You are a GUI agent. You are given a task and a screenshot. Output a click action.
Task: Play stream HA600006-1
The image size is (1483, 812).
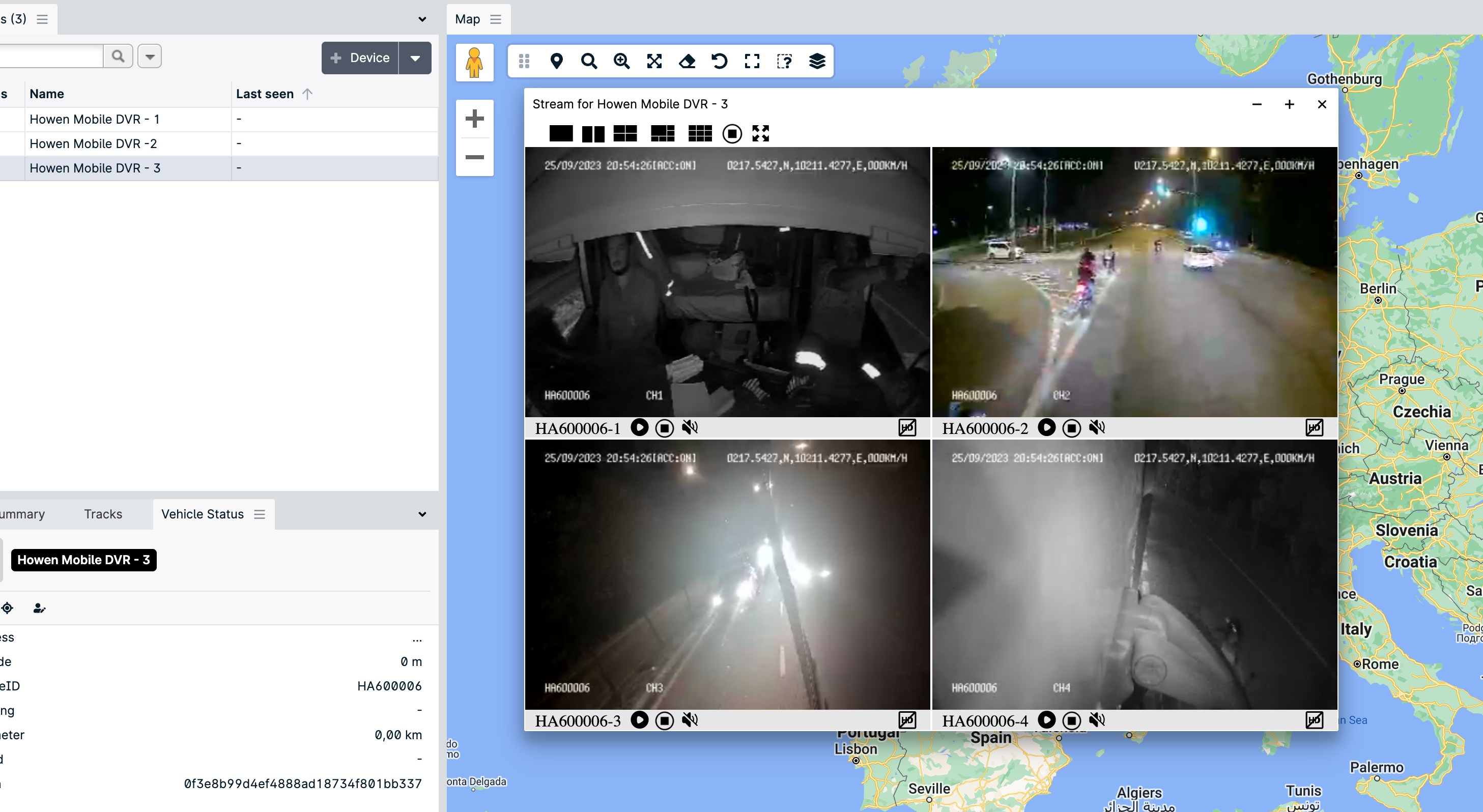click(639, 427)
